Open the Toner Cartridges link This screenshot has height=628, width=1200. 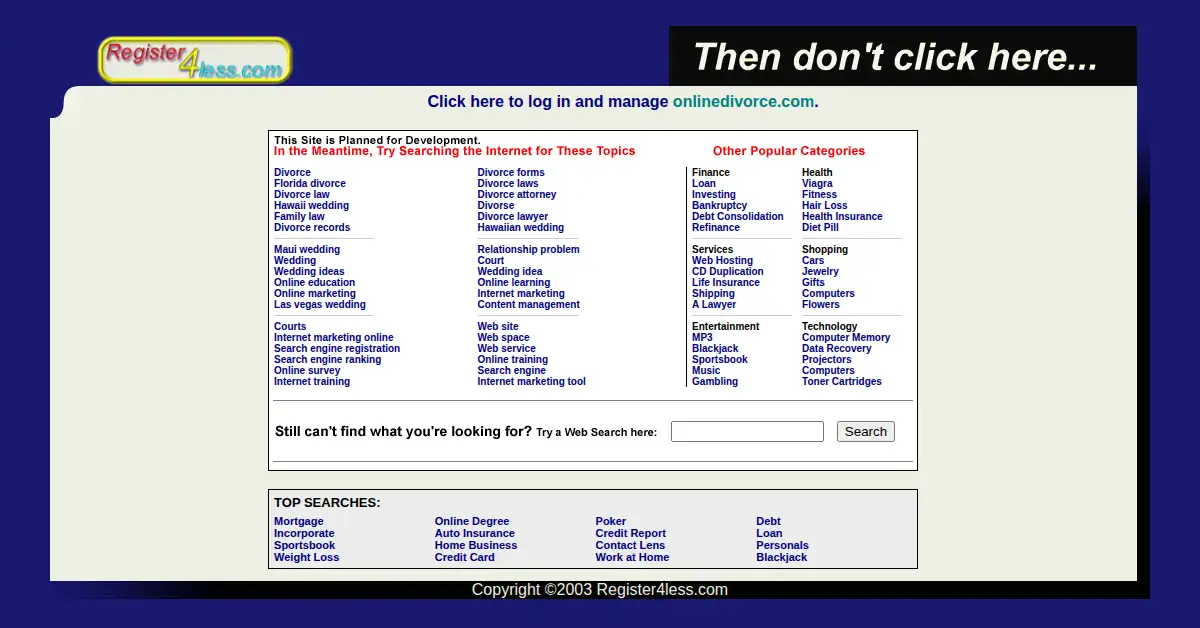point(842,382)
